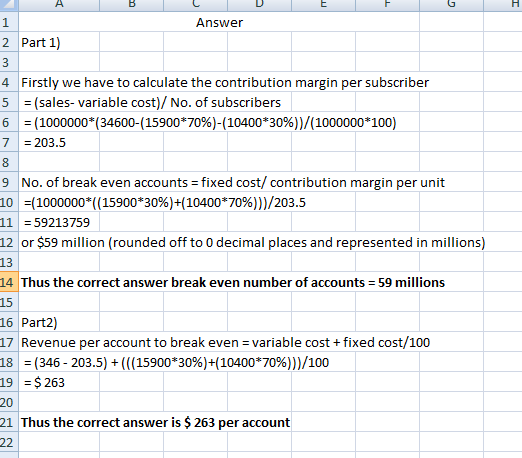The image size is (522, 458).
Task: Select row 13 header
Action: pyautogui.click(x=9, y=262)
